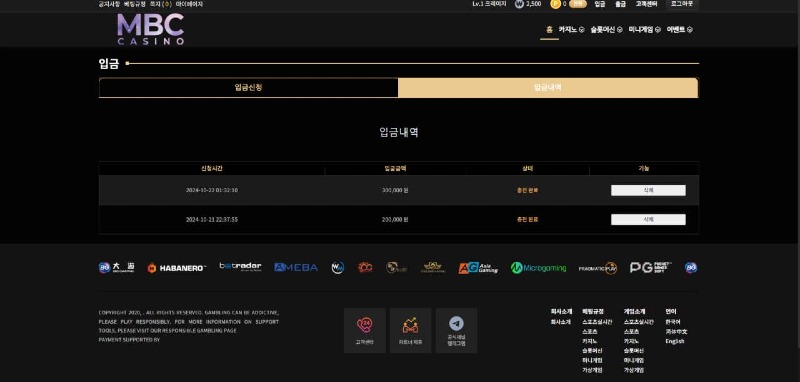Click the Pragmatic Play provider logo
Viewport: 800px width, 382px height.
(x=598, y=268)
